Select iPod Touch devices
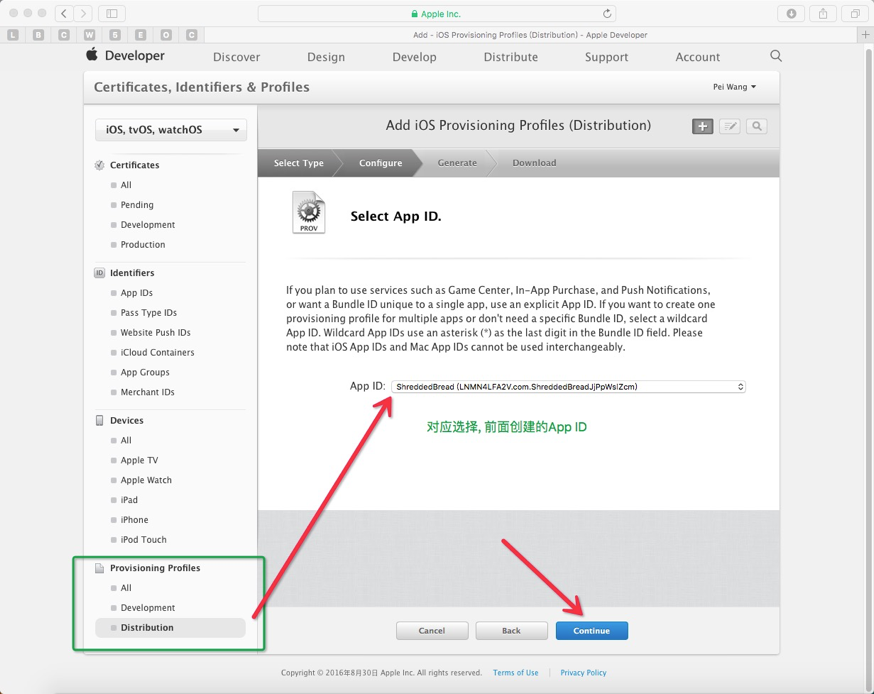The image size is (874, 694). (x=143, y=540)
